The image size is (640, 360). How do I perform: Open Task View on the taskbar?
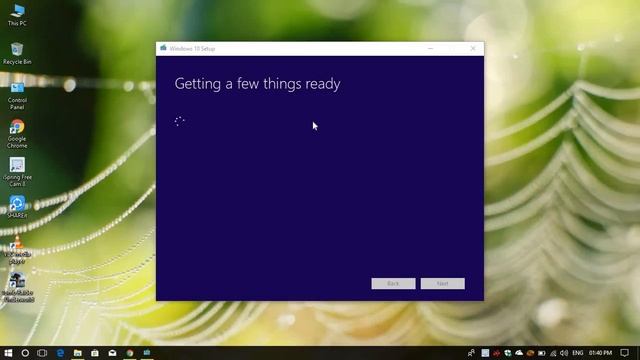(42, 353)
